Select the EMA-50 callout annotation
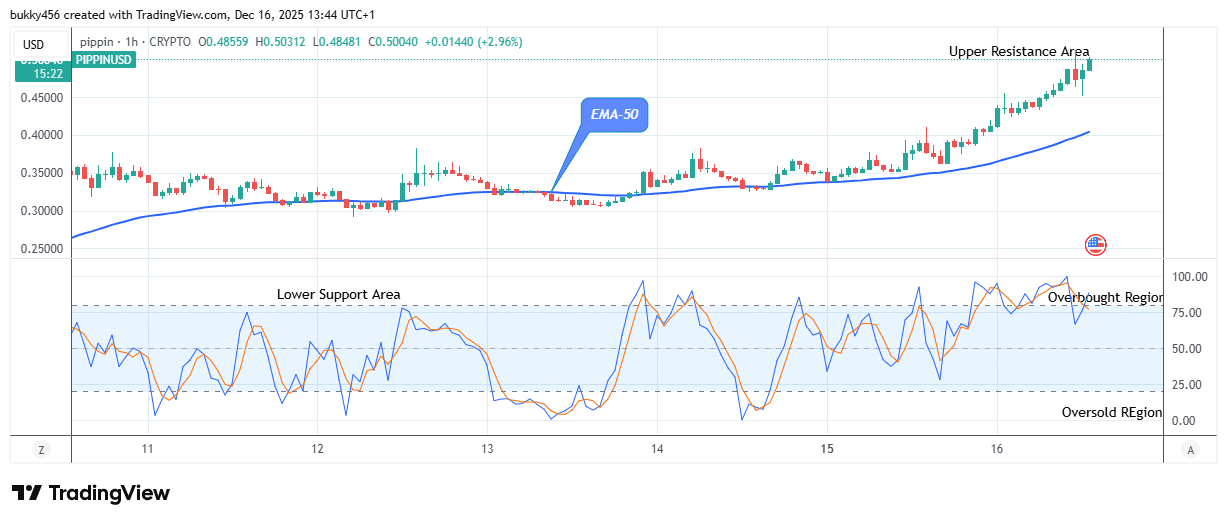 click(x=614, y=116)
